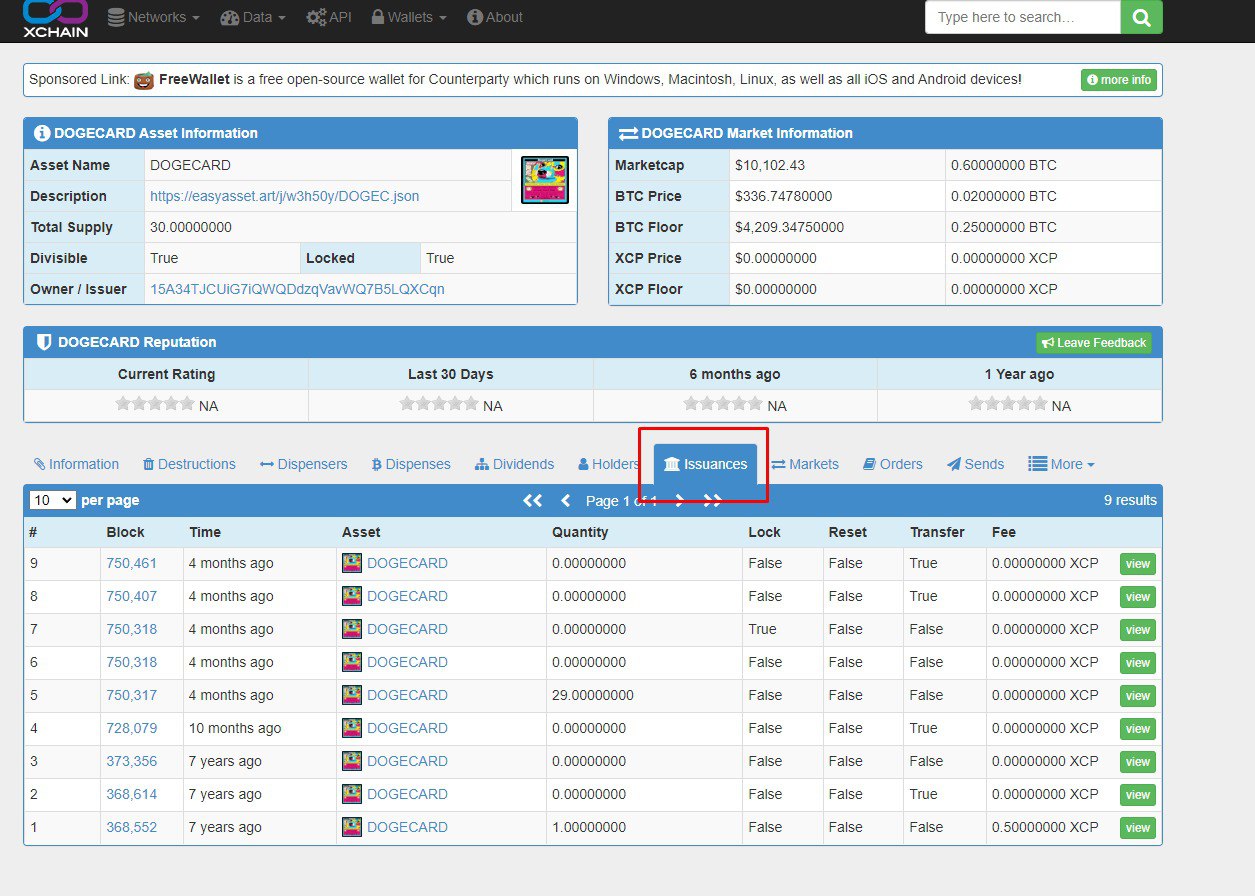The height and width of the screenshot is (896, 1255).
Task: Switch to the Holders tab
Action: pos(608,464)
